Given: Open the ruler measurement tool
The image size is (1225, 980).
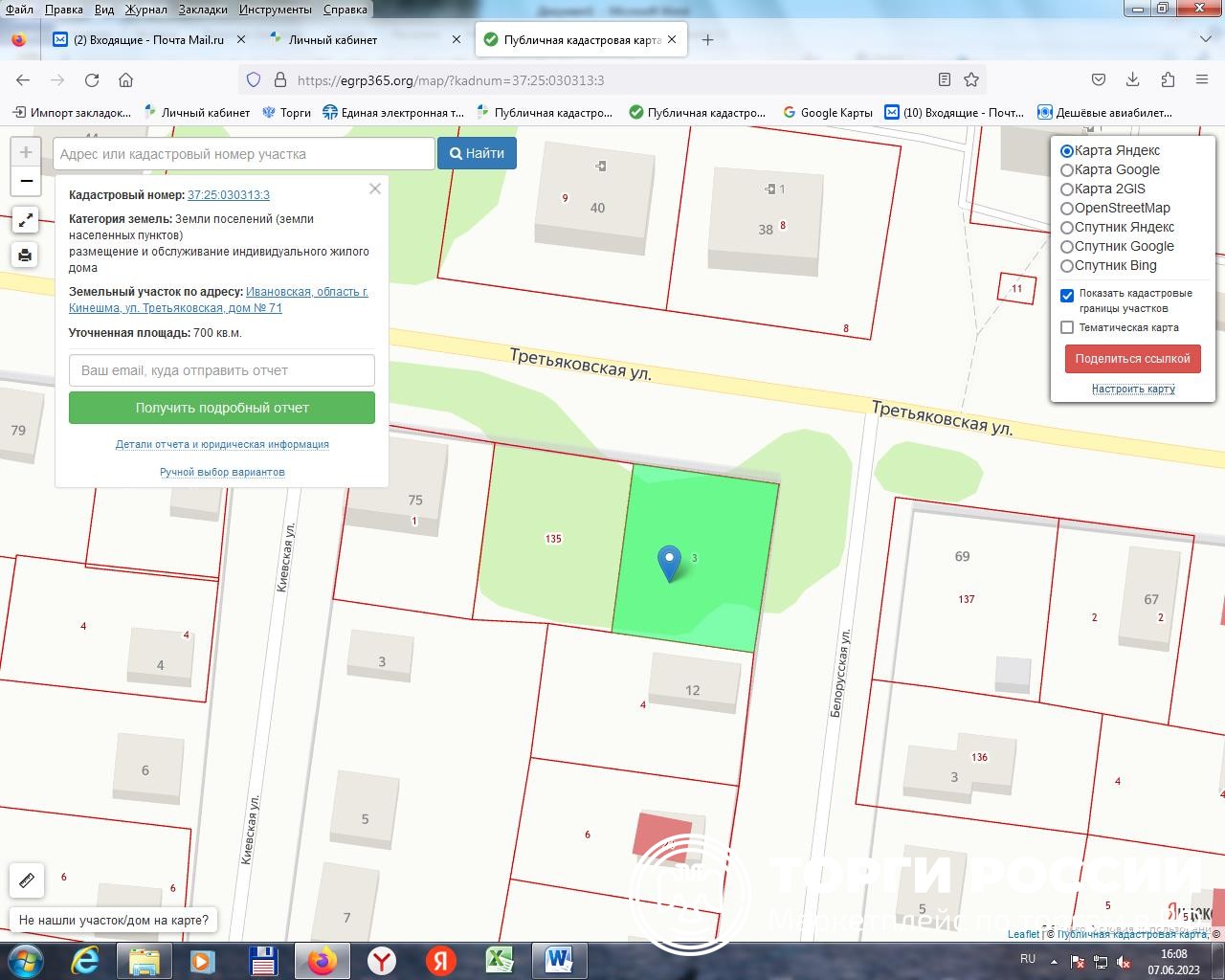Looking at the screenshot, I should pos(27,880).
